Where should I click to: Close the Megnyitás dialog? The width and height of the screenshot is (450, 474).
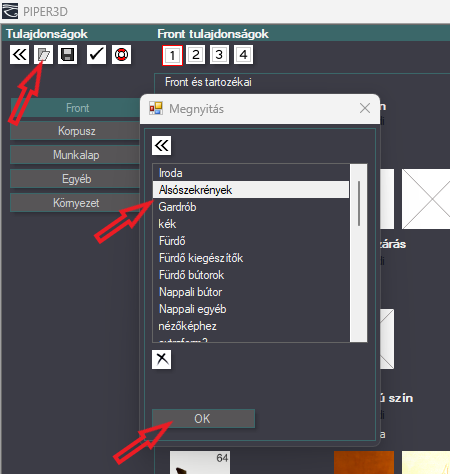(x=365, y=108)
